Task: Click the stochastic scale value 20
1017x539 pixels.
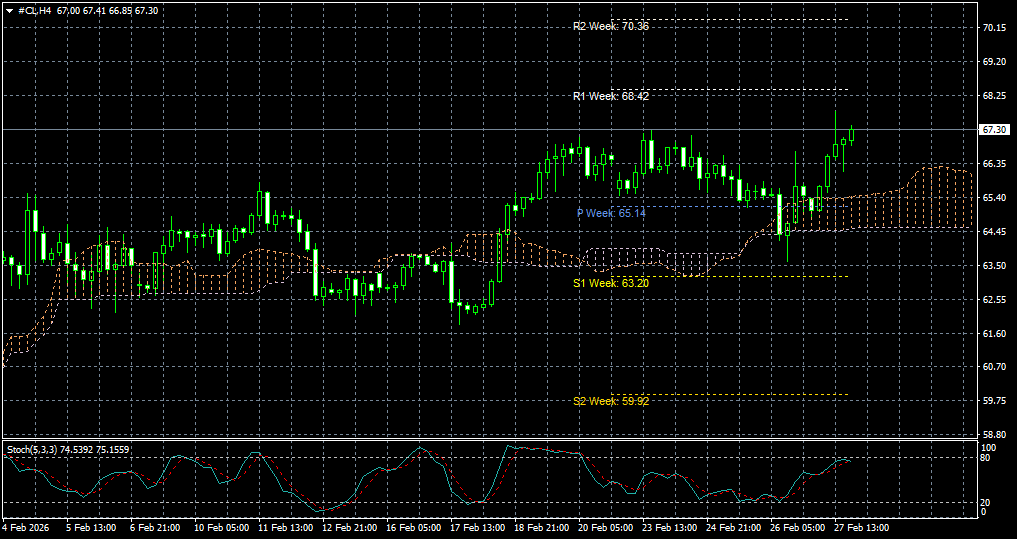Action: pos(987,503)
